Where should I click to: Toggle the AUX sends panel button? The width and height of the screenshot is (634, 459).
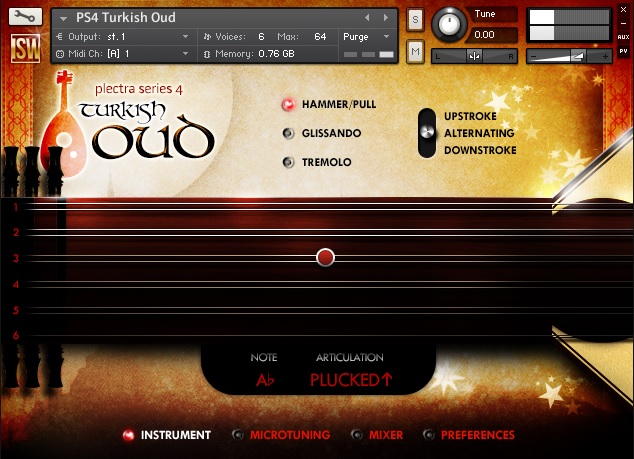623,37
